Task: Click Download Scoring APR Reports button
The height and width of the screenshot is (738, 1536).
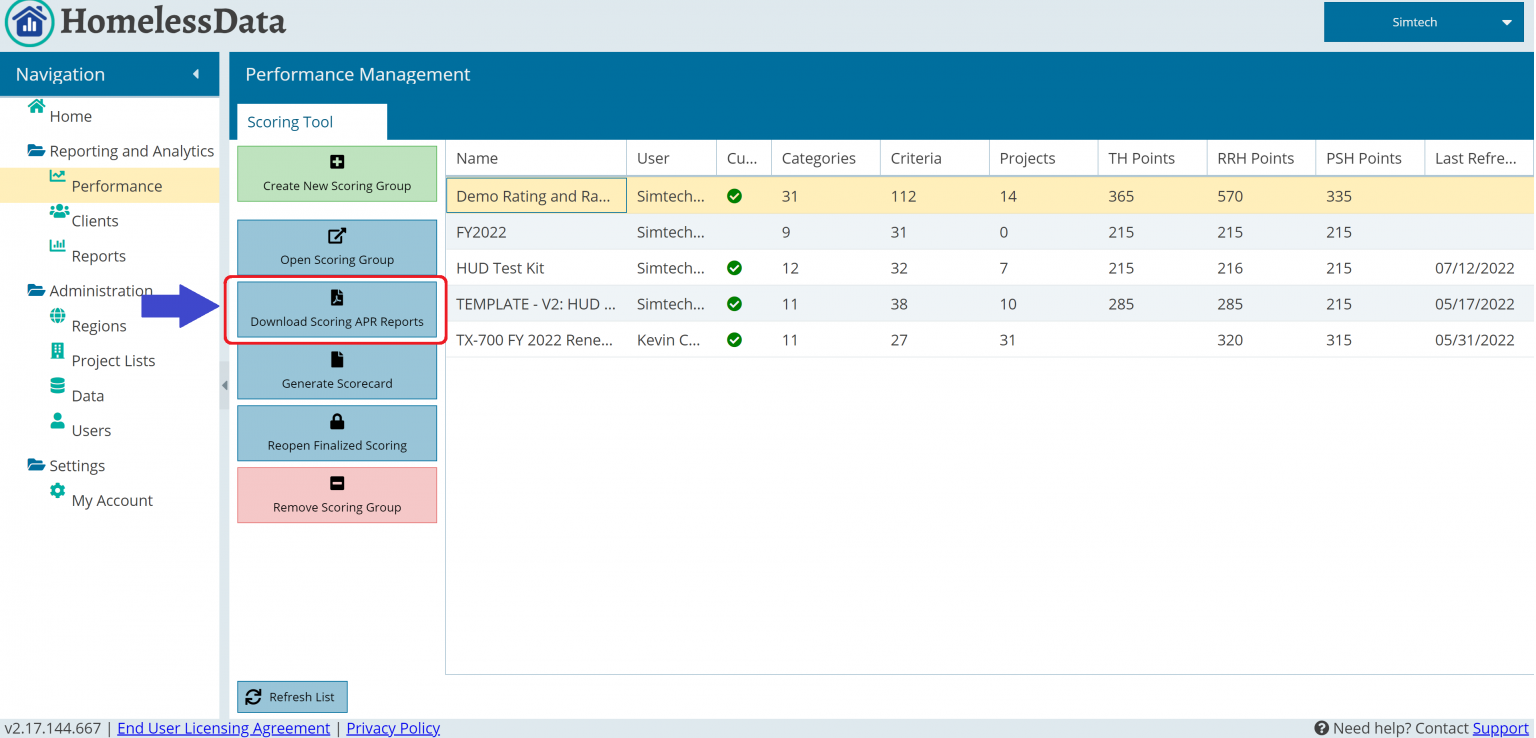Action: tap(337, 310)
